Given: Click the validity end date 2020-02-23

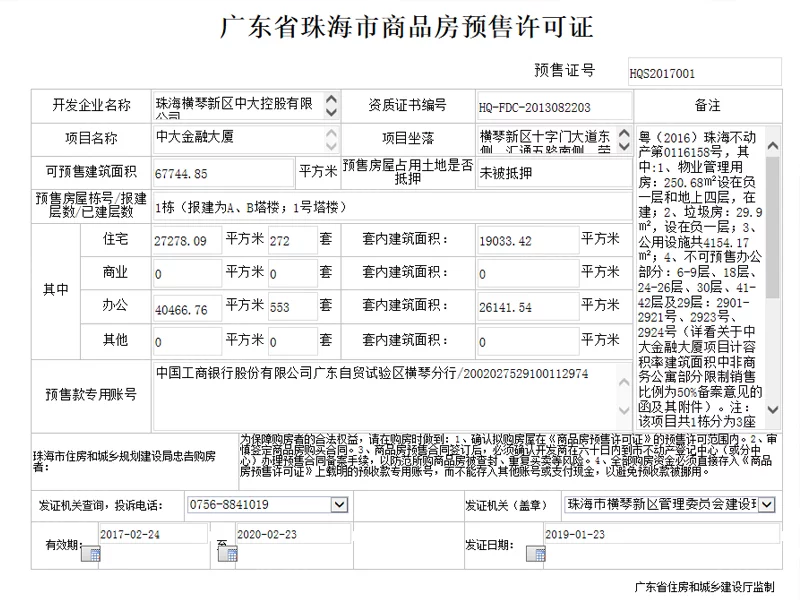Looking at the screenshot, I should [x=293, y=534].
